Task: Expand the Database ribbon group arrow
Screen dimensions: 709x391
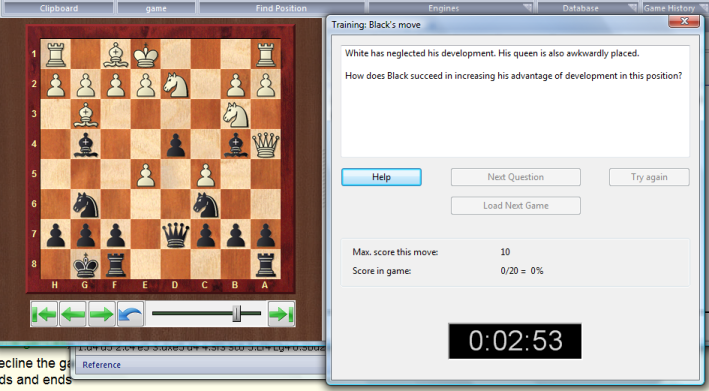Action: 632,8
